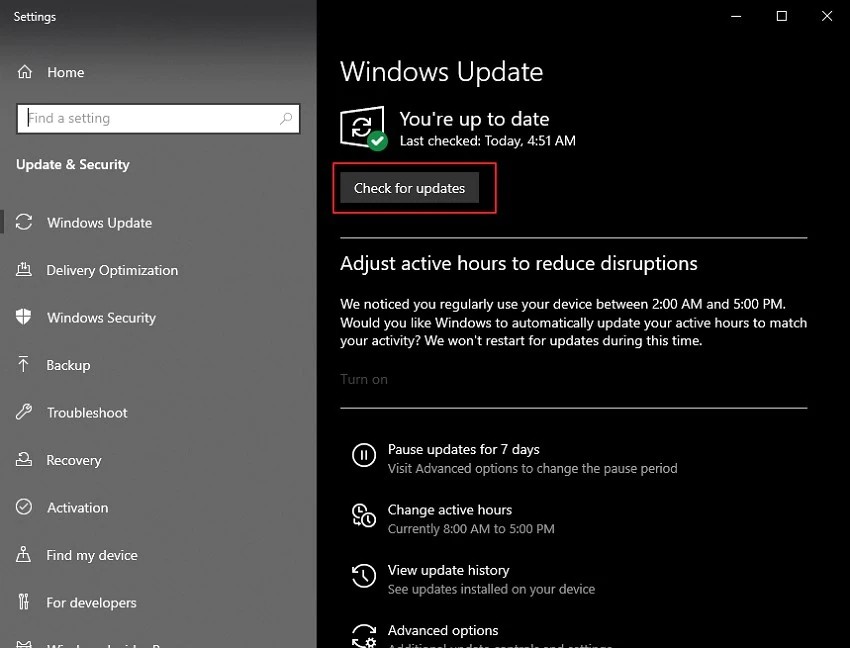Click the Home house icon
This screenshot has height=648, width=850.
point(24,72)
